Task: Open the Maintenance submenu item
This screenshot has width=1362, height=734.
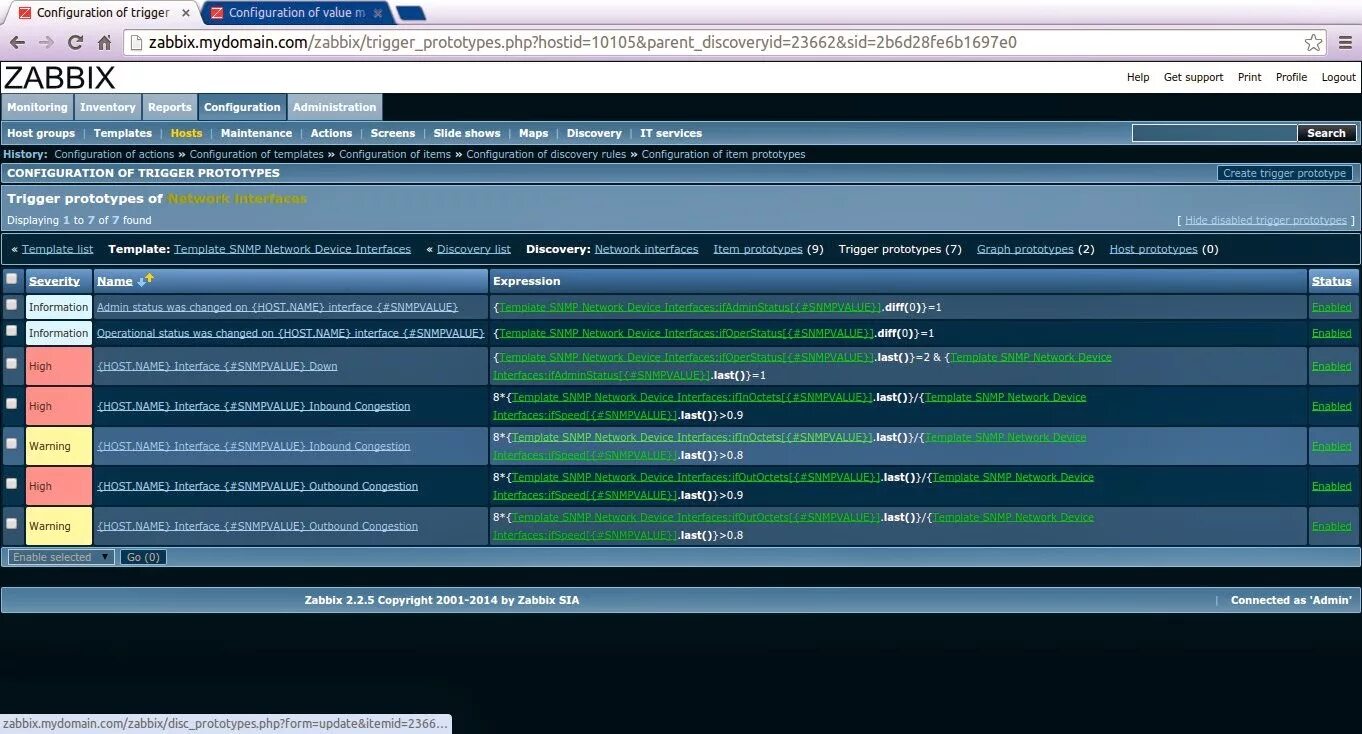Action: point(256,133)
